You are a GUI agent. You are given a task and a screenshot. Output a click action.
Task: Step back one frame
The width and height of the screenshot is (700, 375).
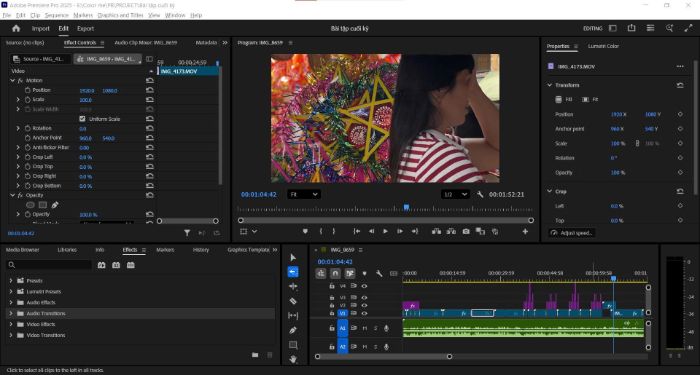click(371, 231)
